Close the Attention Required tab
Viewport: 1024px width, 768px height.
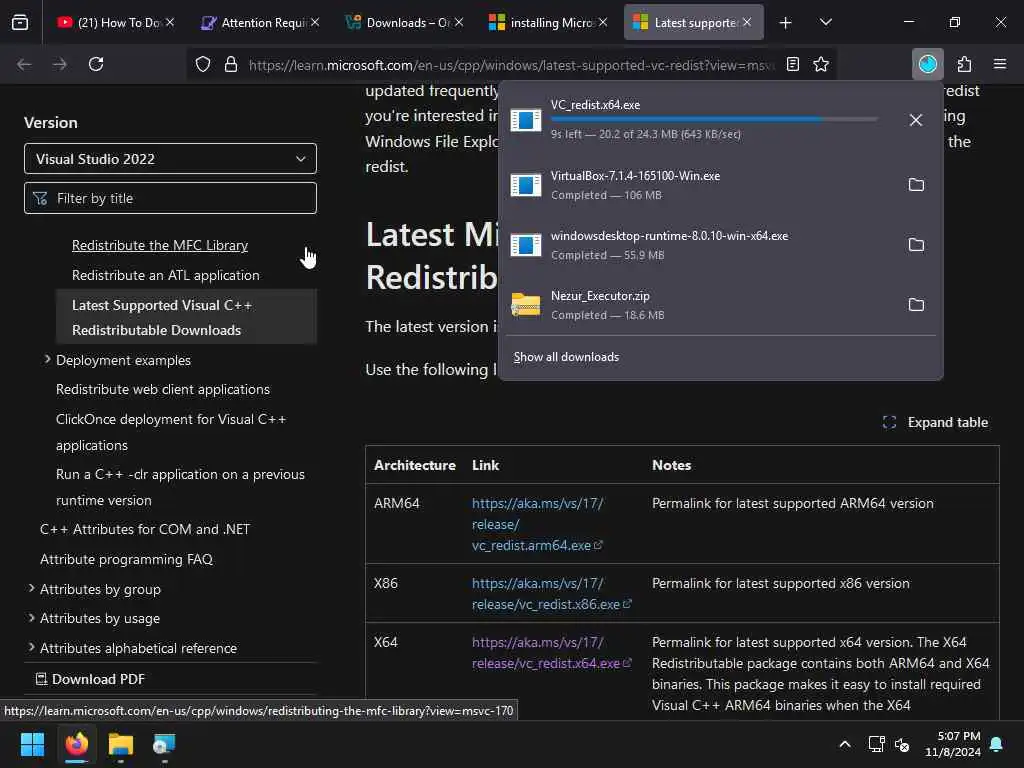[315, 22]
